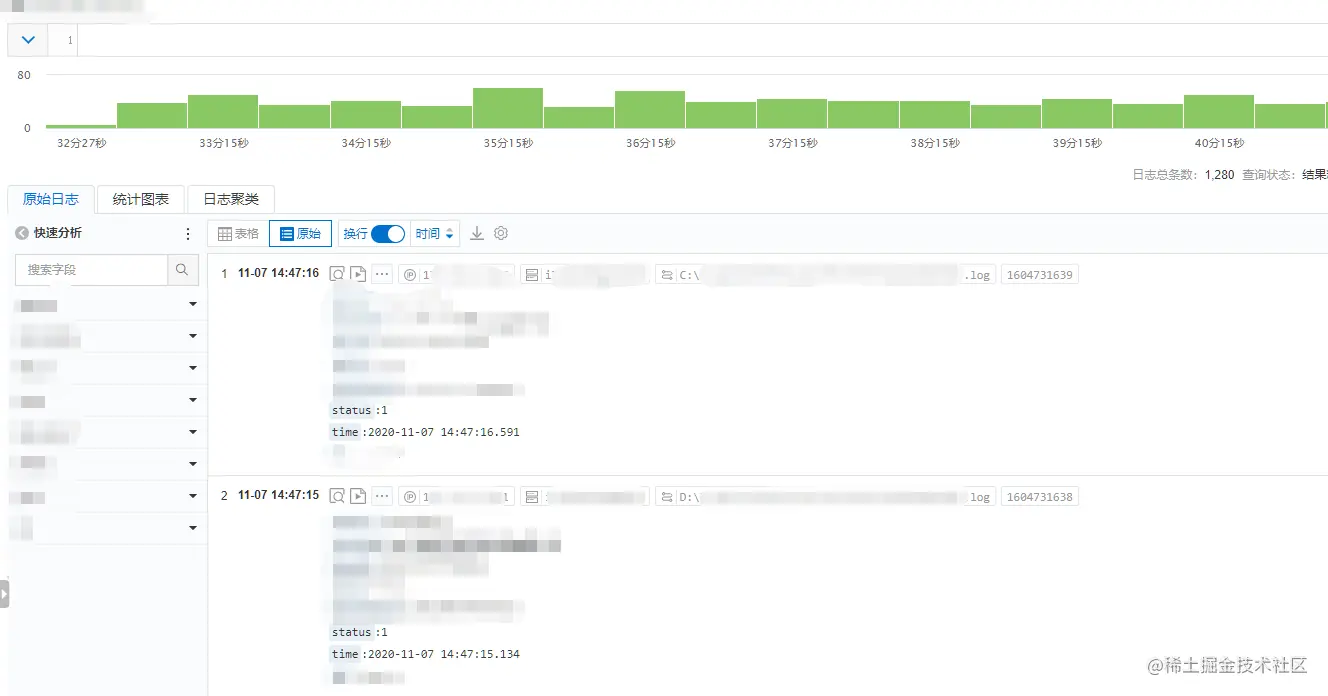Open context view icon on log entry 1

[x=338, y=274]
